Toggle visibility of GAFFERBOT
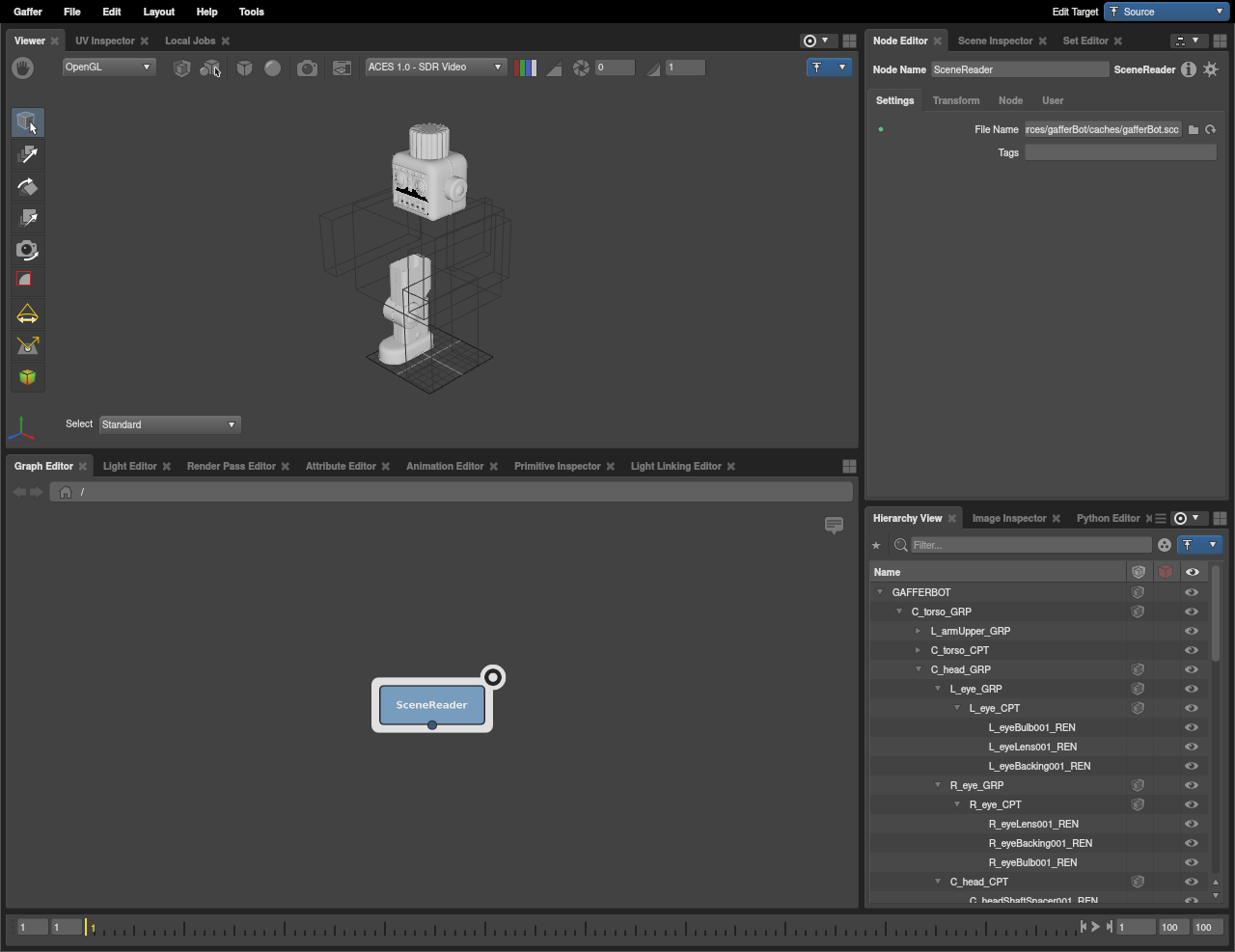The height and width of the screenshot is (952, 1235). pos(1192,592)
